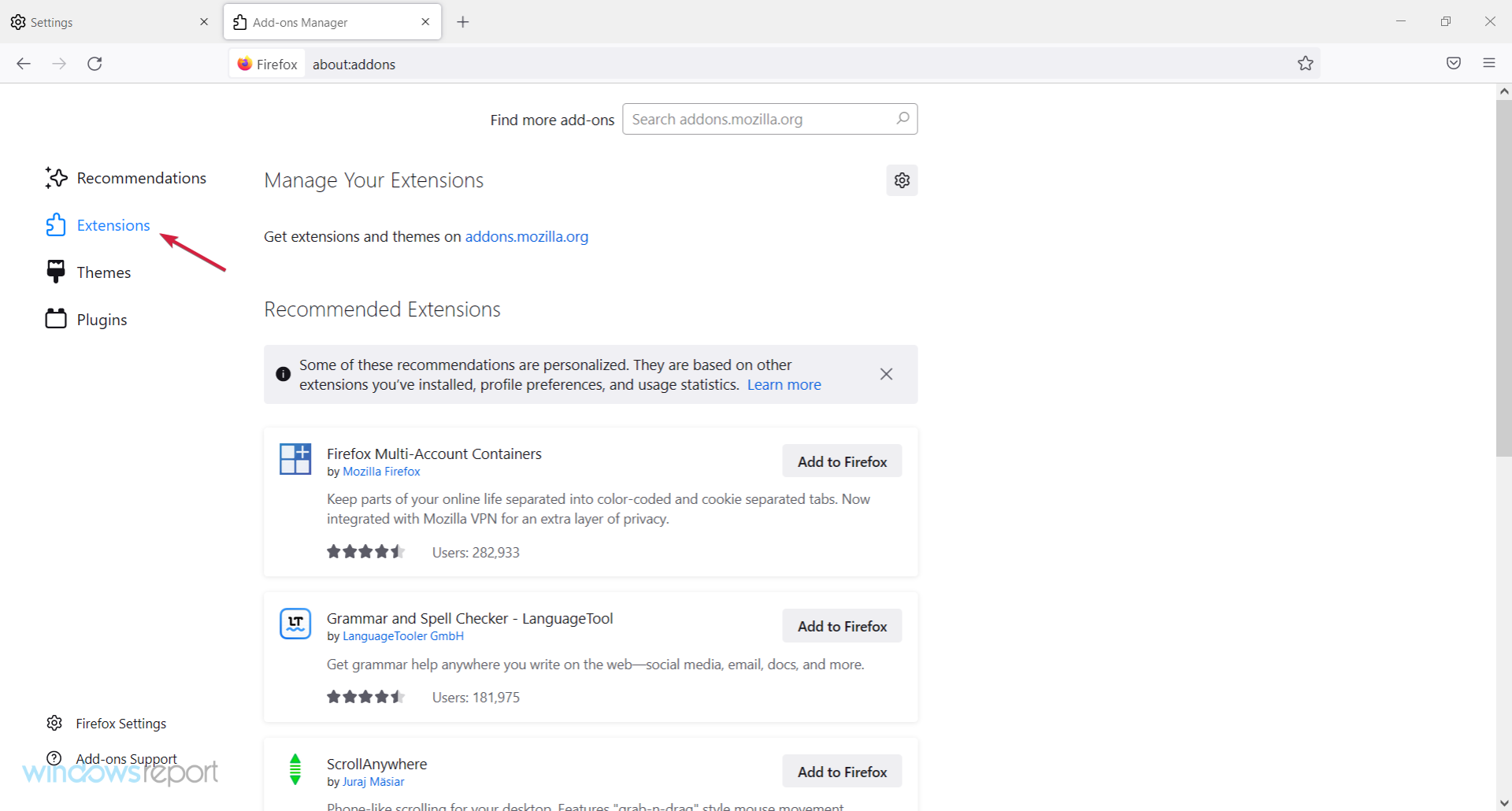Click the LanguageTool extension logo
Viewport: 1512px width, 811px height.
[295, 624]
